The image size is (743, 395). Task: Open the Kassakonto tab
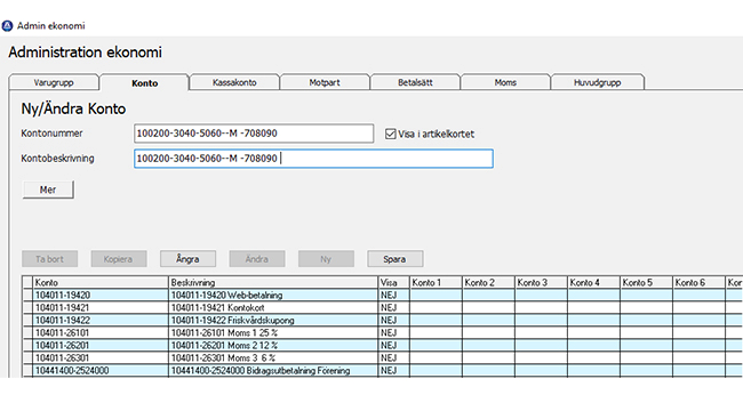234,82
